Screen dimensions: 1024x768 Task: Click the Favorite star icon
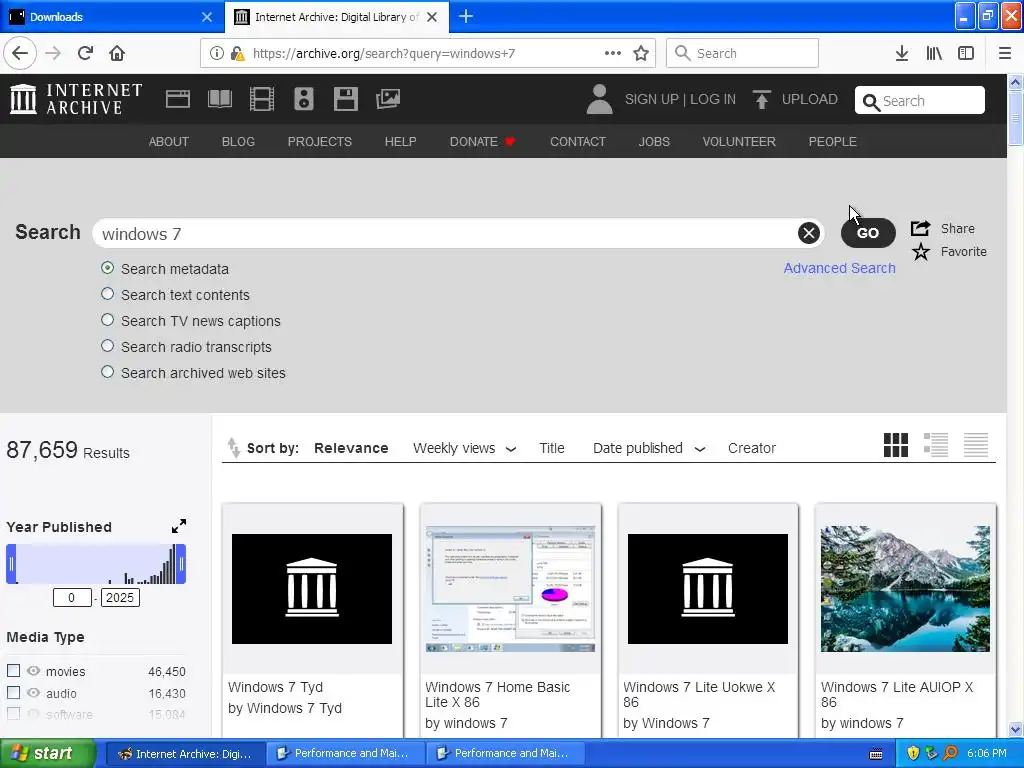click(921, 251)
